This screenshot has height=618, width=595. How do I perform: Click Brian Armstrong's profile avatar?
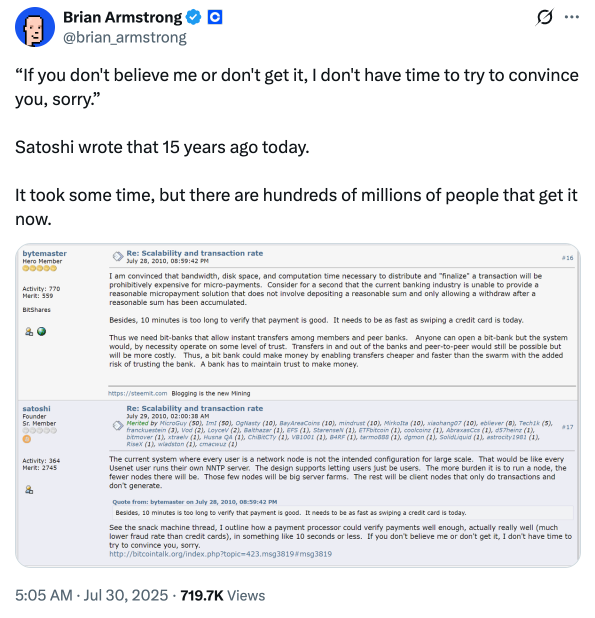click(x=35, y=27)
